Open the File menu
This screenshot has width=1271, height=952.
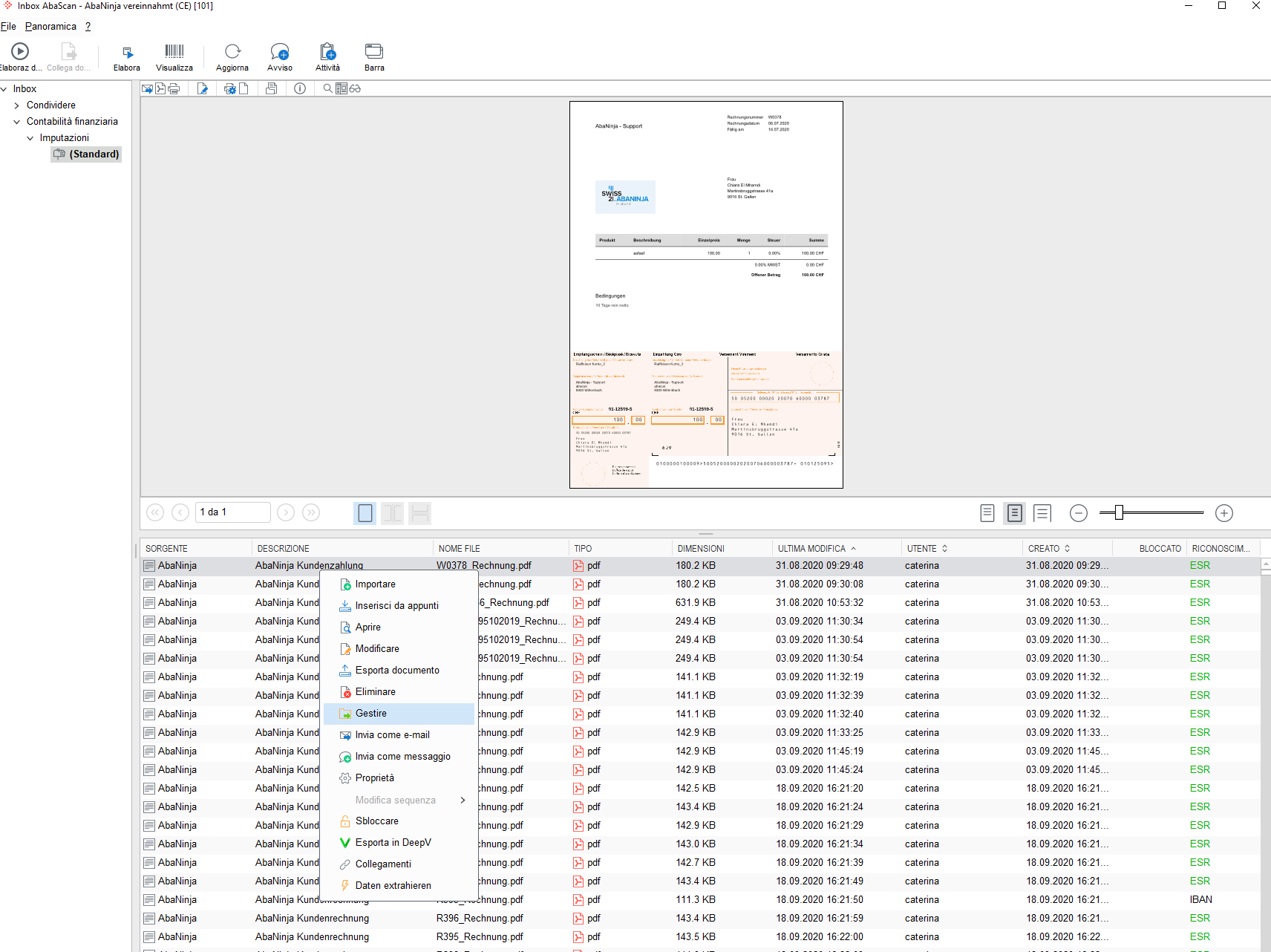8,26
